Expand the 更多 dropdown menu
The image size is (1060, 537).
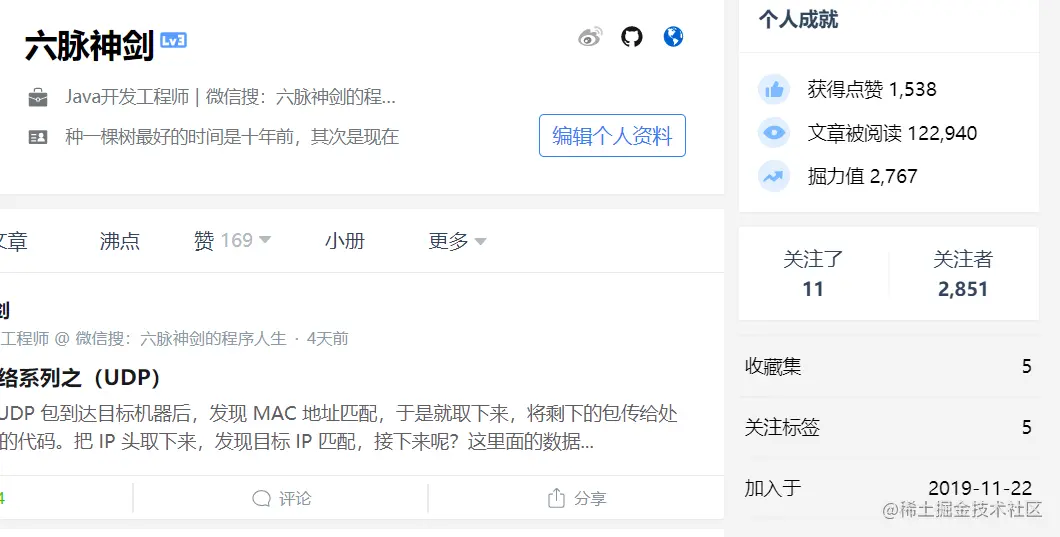click(457, 241)
